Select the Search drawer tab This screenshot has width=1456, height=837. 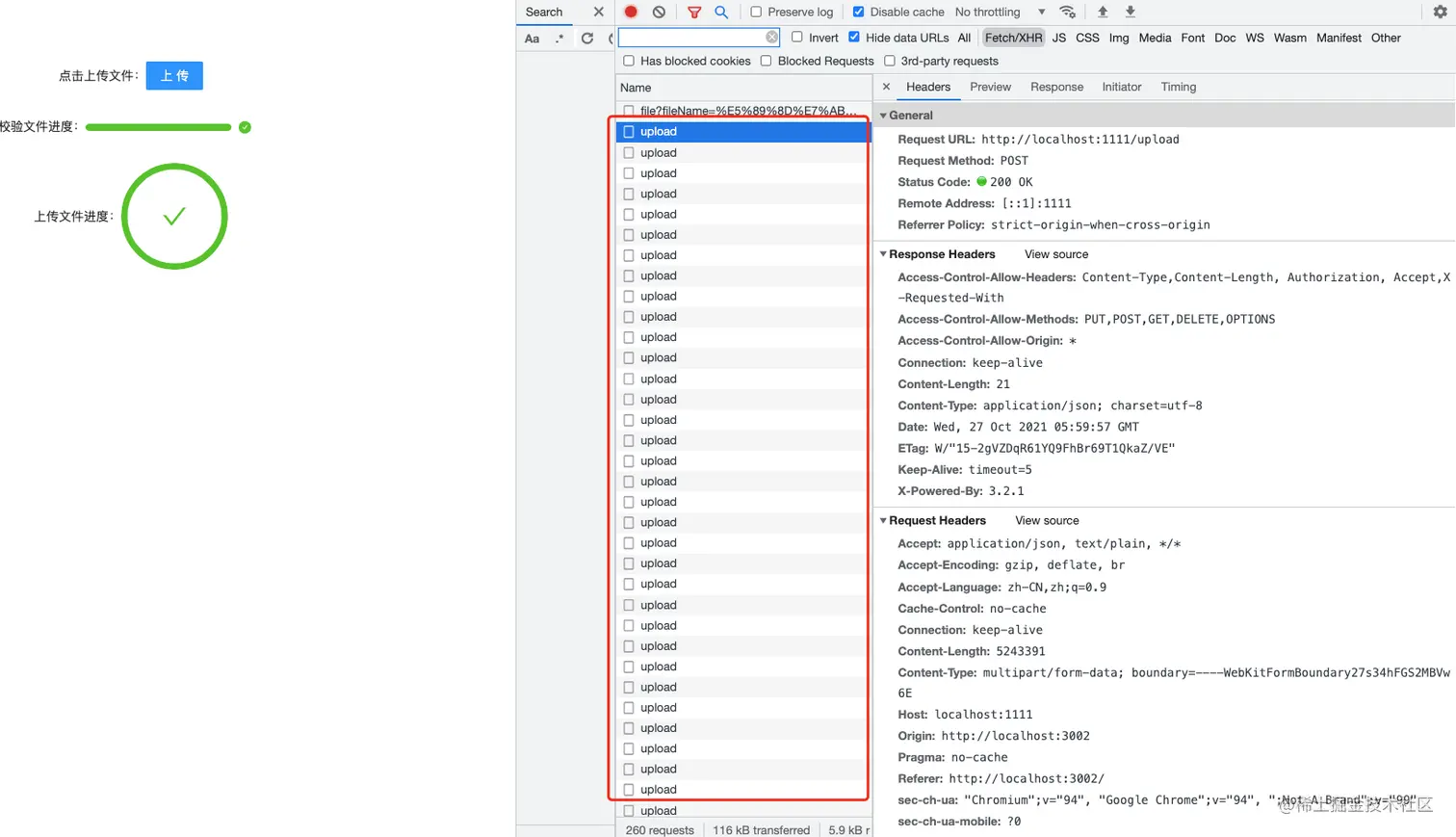[x=544, y=12]
